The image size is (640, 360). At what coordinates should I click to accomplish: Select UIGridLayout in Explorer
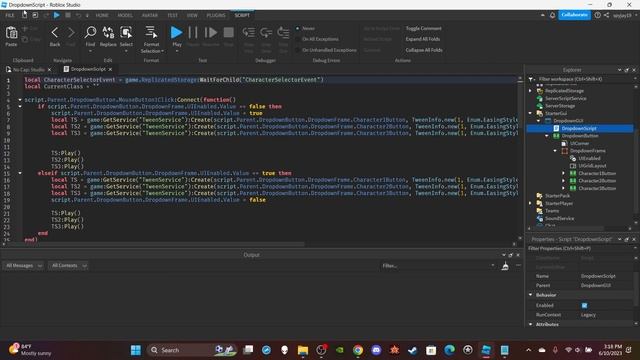(x=592, y=166)
